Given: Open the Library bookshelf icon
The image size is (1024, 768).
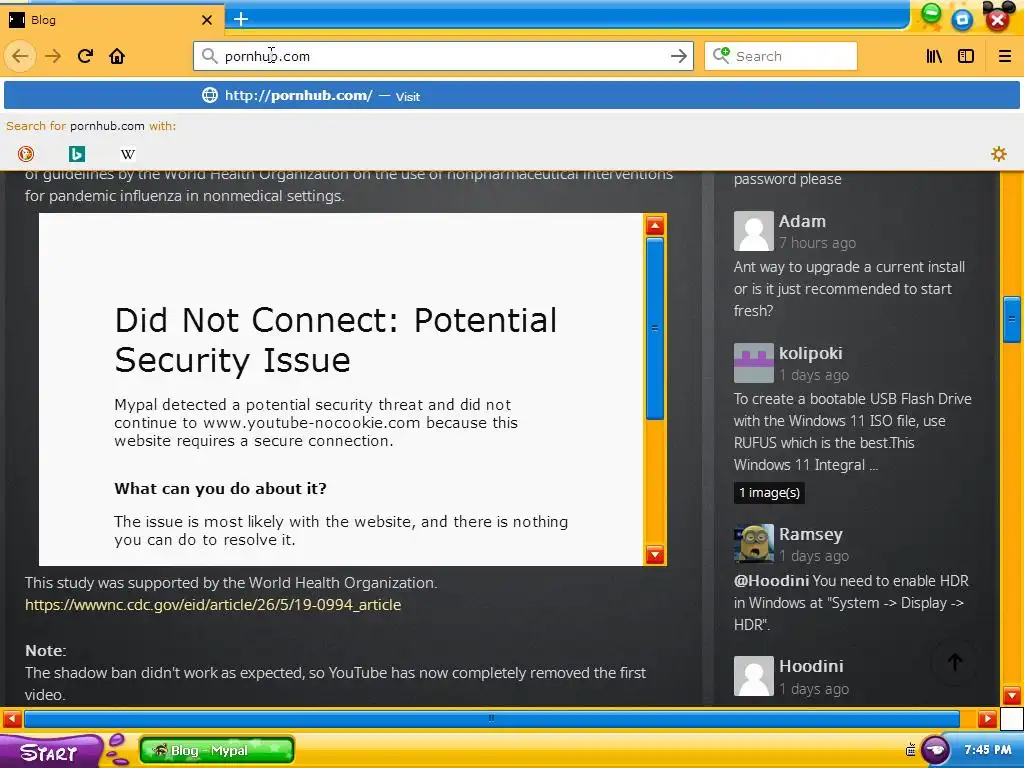Looking at the screenshot, I should click(x=934, y=56).
